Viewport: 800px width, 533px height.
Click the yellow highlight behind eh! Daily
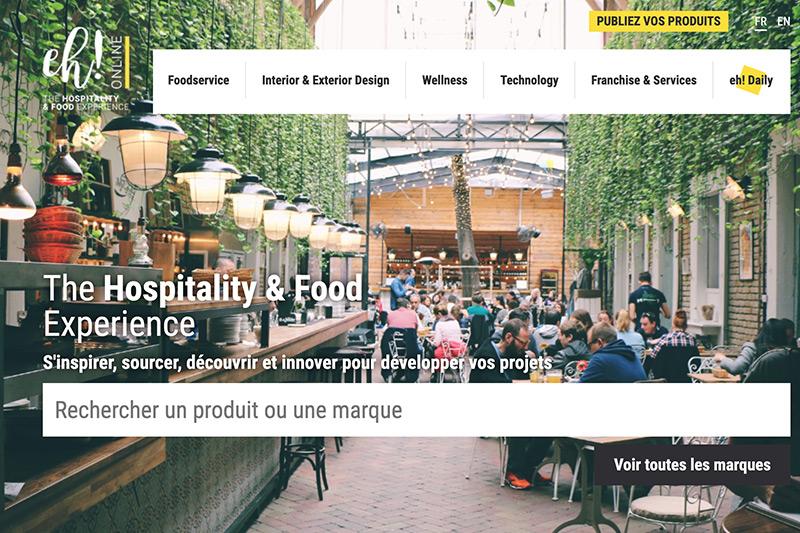[x=752, y=81]
